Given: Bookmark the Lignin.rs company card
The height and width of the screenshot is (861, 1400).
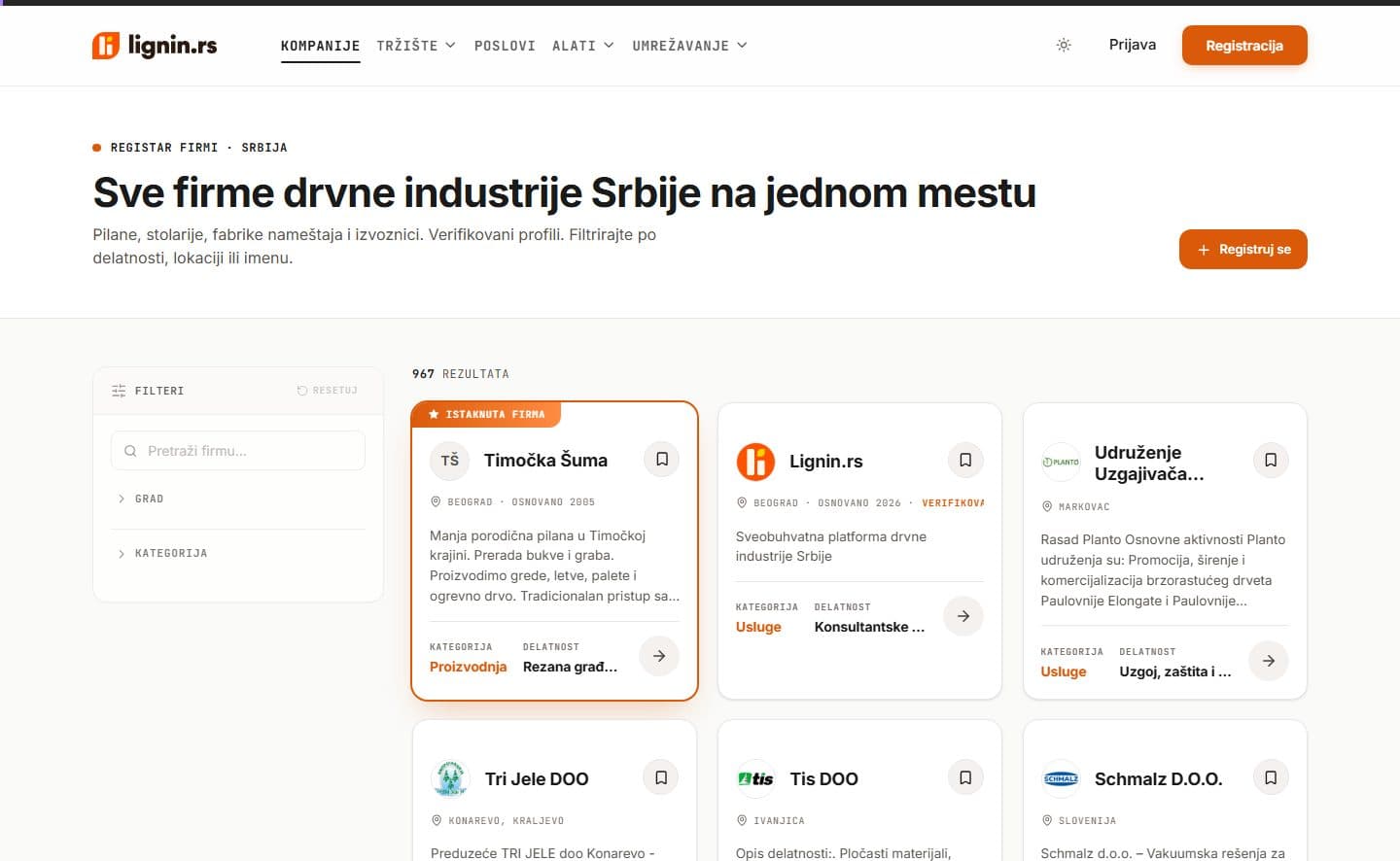Looking at the screenshot, I should [x=965, y=461].
